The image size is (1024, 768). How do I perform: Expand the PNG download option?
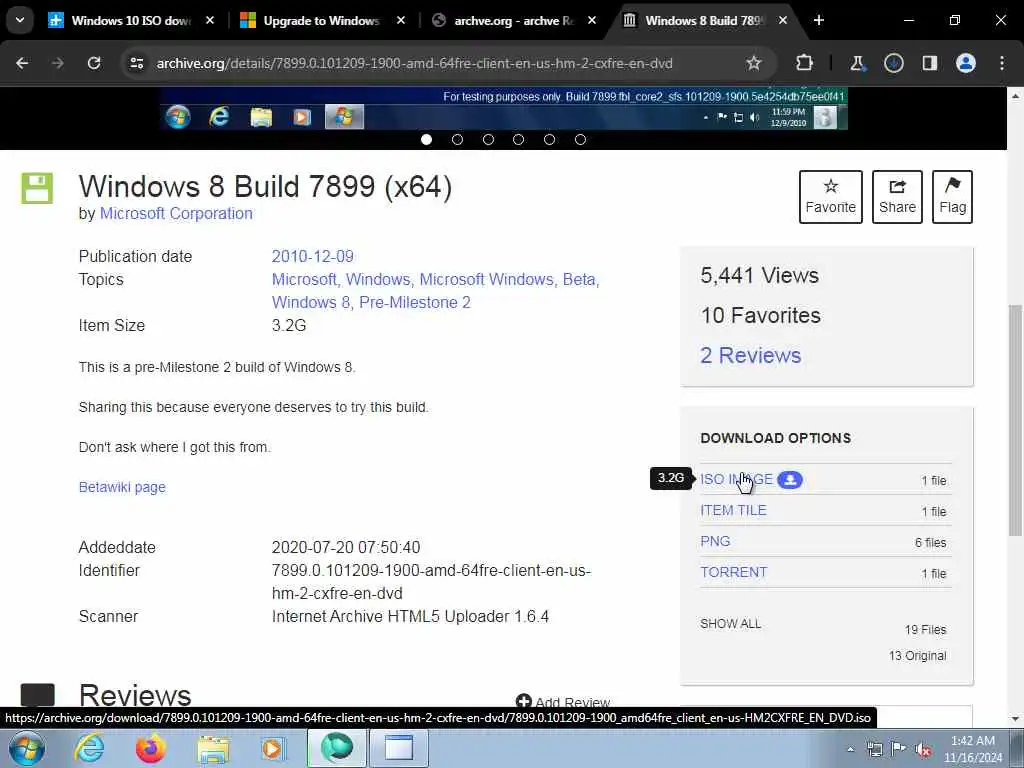pyautogui.click(x=715, y=541)
